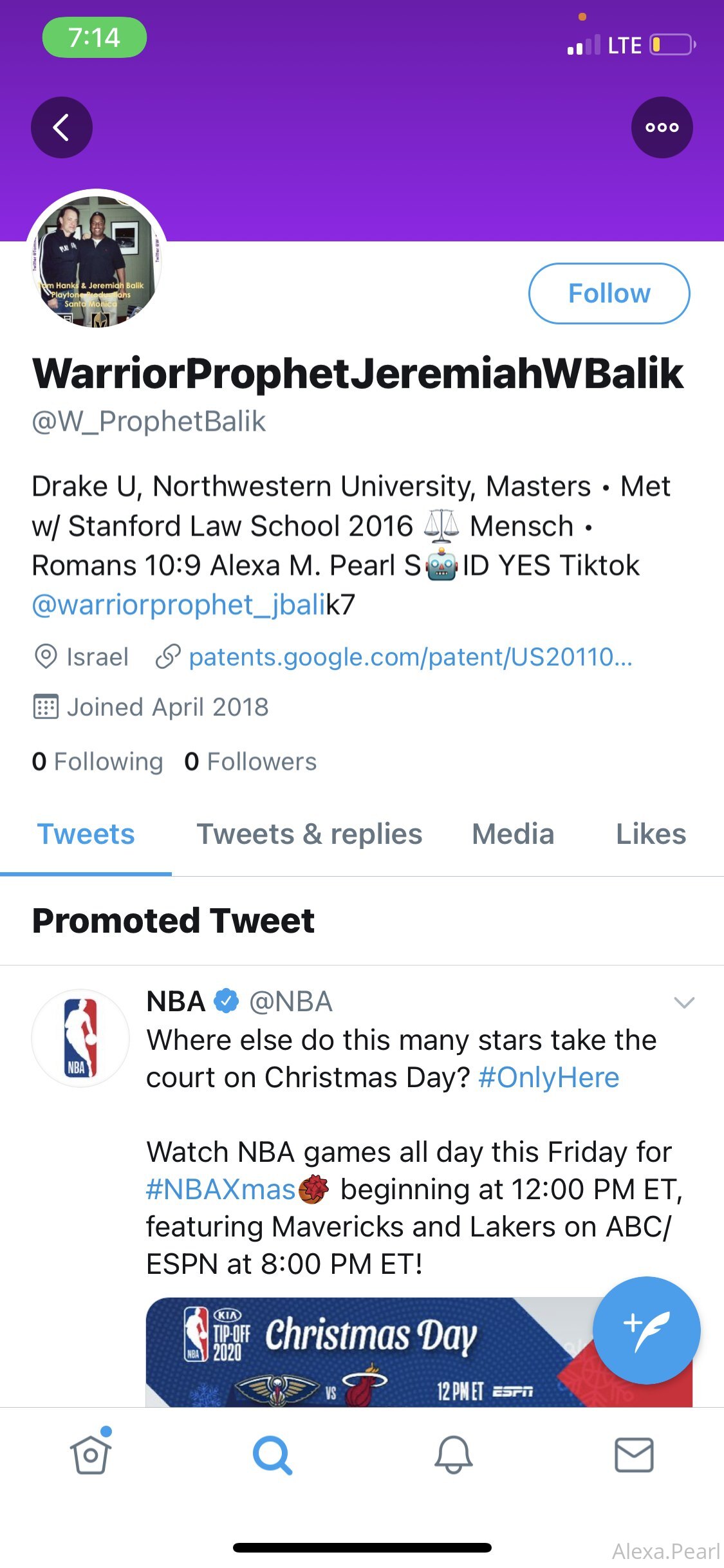Open the three-dot more options menu
This screenshot has width=724, height=1568.
(x=662, y=127)
